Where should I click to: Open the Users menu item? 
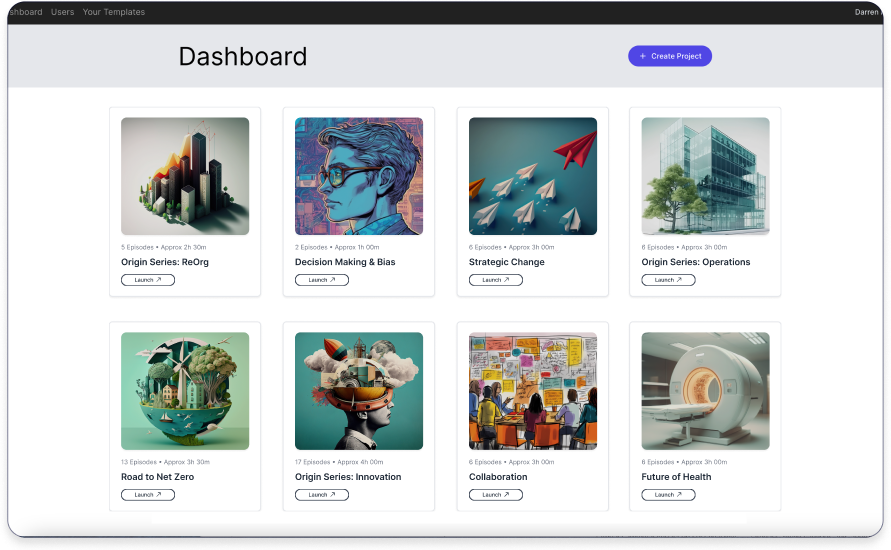click(x=63, y=12)
